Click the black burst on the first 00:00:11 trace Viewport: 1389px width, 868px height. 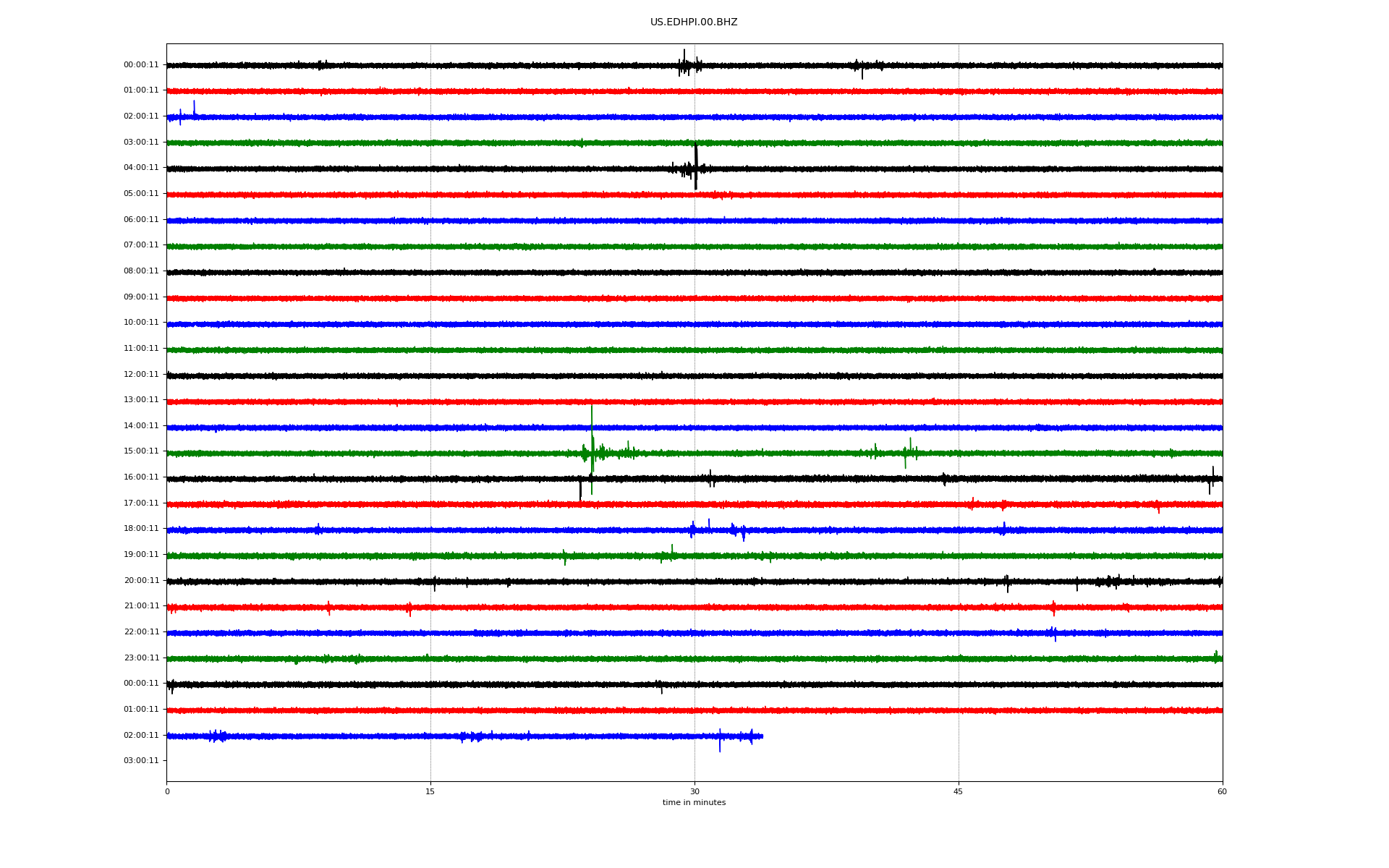tap(684, 64)
